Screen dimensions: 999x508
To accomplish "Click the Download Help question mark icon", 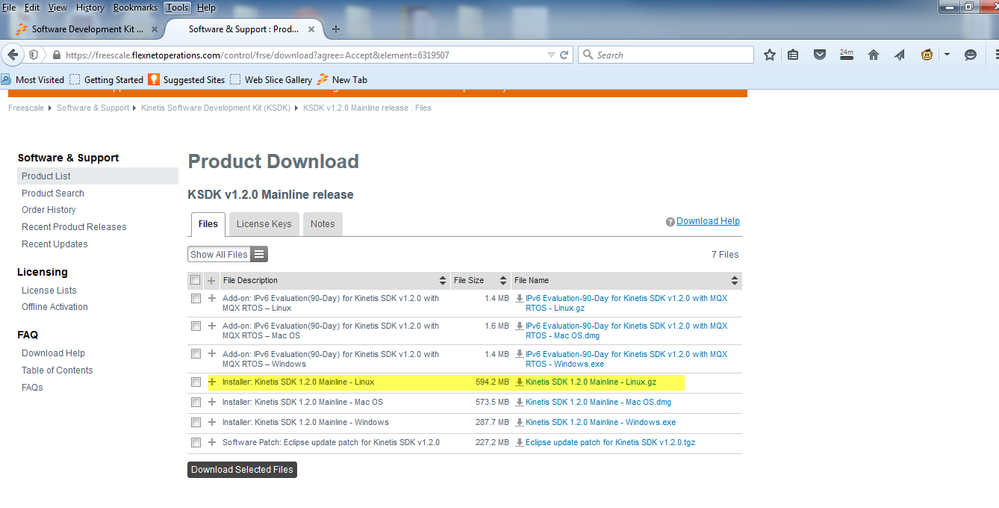I will [x=670, y=222].
